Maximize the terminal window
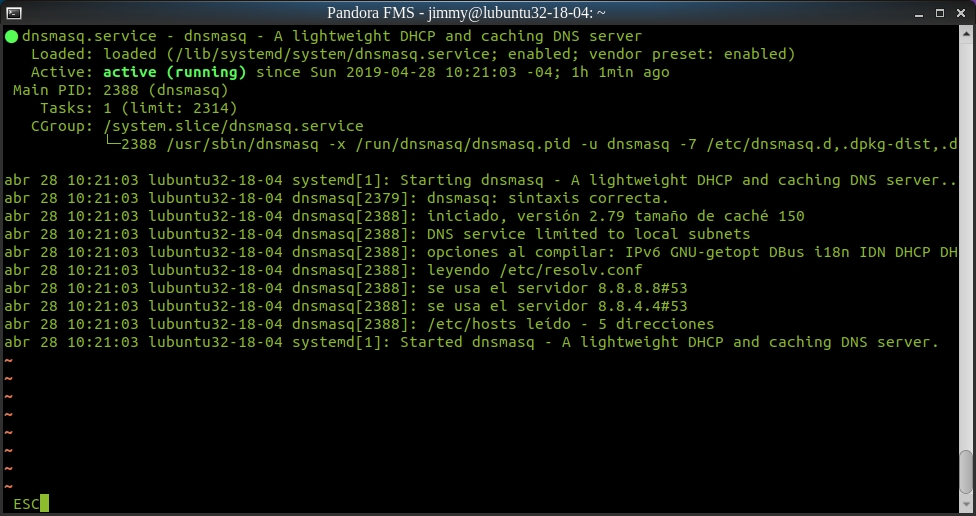 point(941,12)
